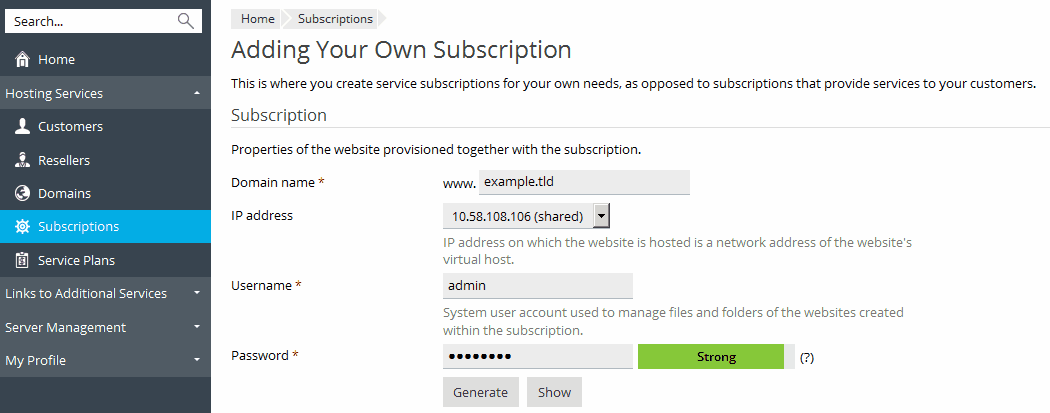Viewport: 1050px width, 413px height.
Task: Click the Customers person icon
Action: click(x=22, y=127)
